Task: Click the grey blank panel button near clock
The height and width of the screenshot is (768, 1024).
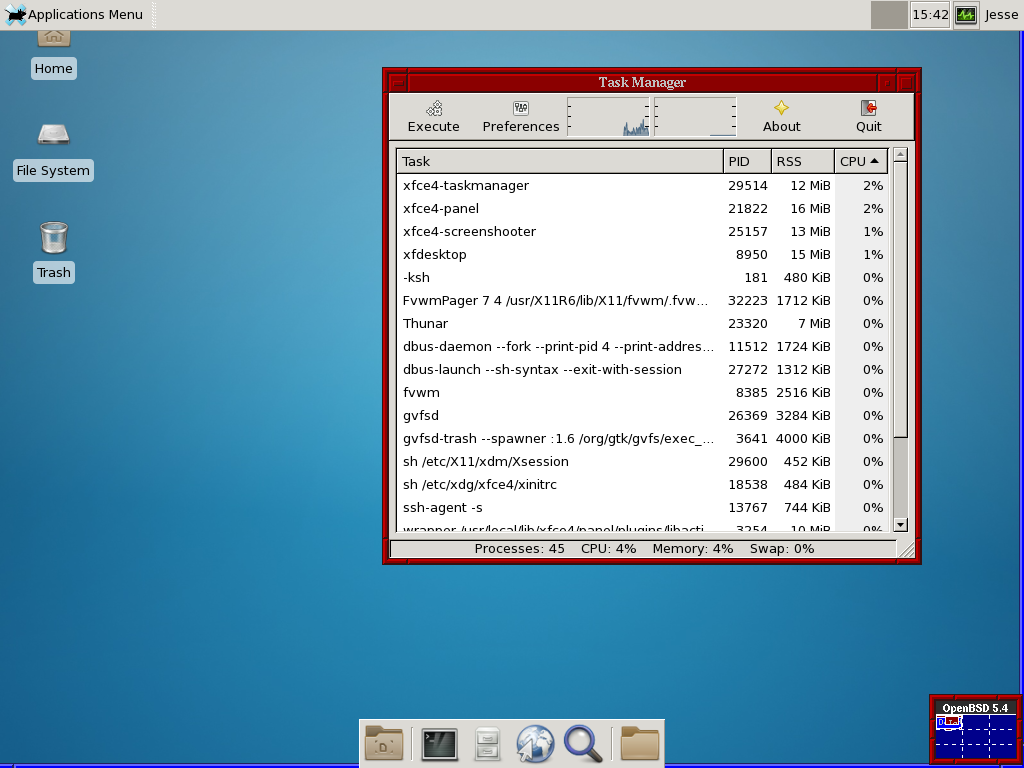Action: 889,14
